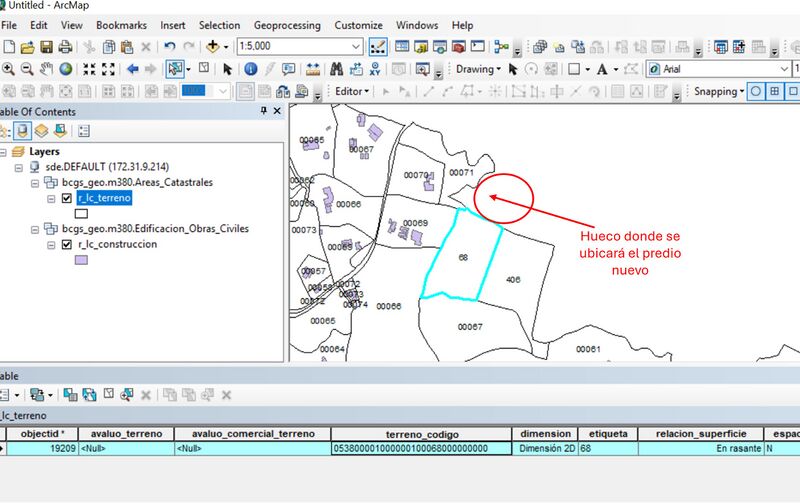Screen dimensions: 800x503
Task: Toggle r_lc_construccion layer visibility
Action: tap(66, 244)
